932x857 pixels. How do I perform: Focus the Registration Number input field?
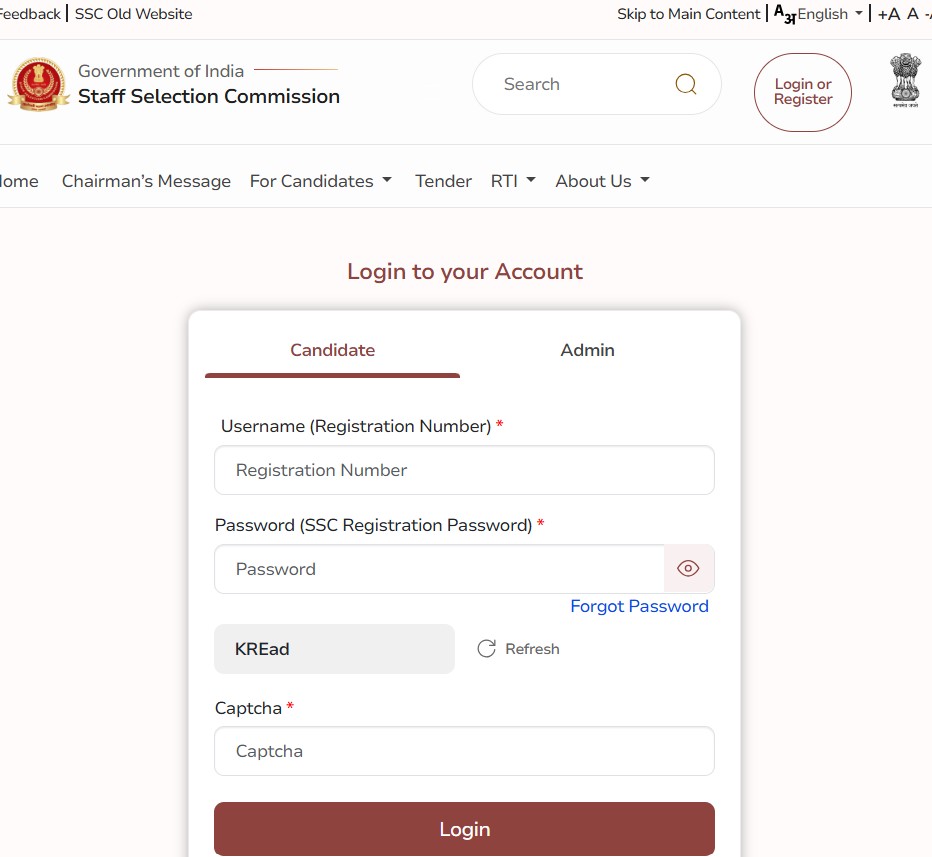464,470
